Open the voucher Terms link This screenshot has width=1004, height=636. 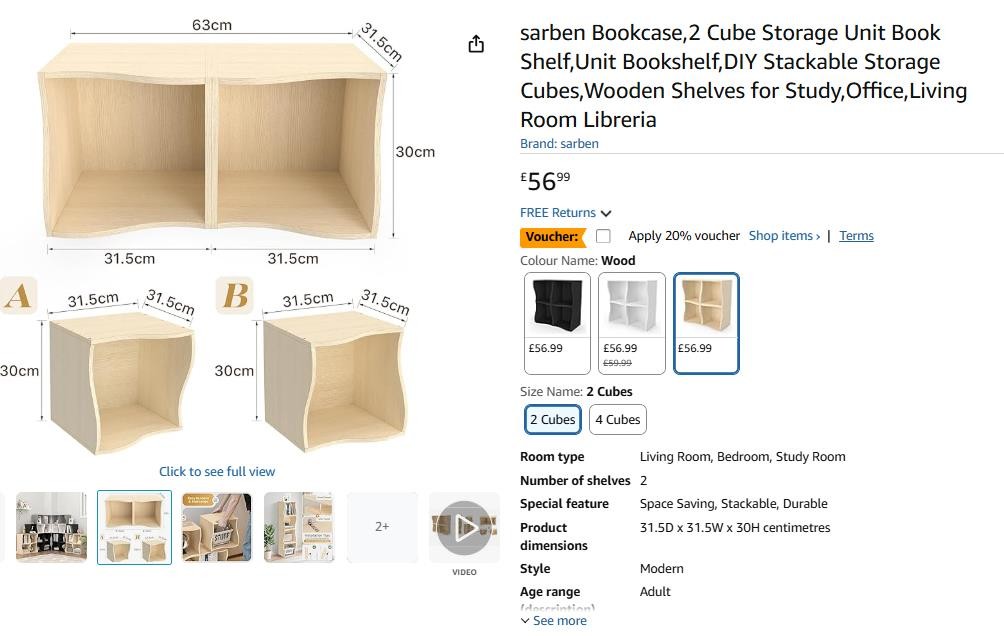[x=856, y=236]
